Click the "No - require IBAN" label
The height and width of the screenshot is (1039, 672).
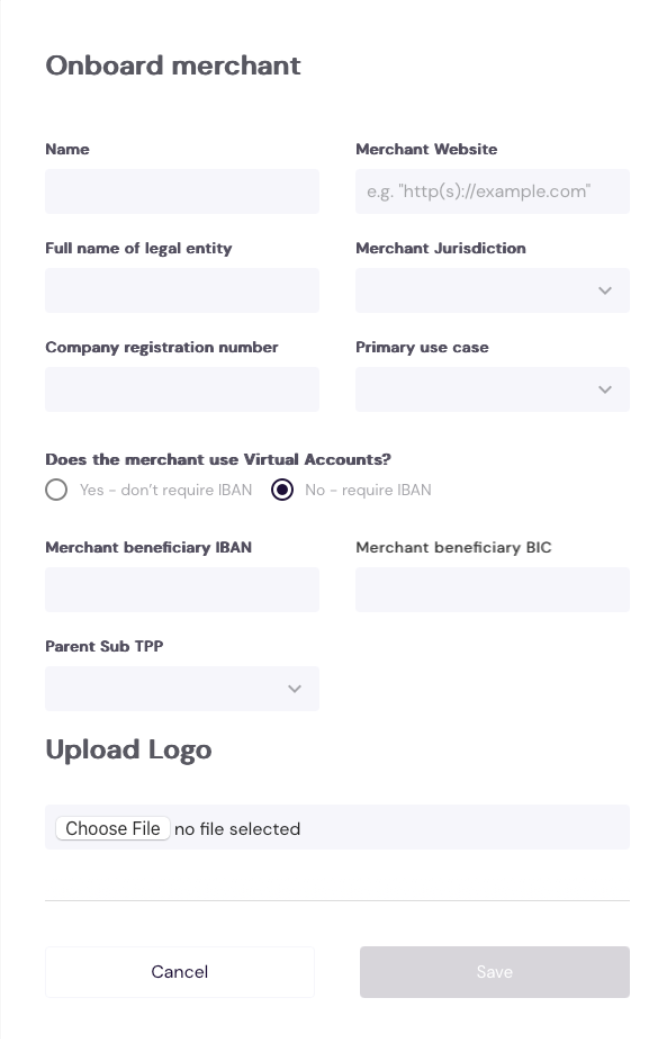tap(368, 491)
